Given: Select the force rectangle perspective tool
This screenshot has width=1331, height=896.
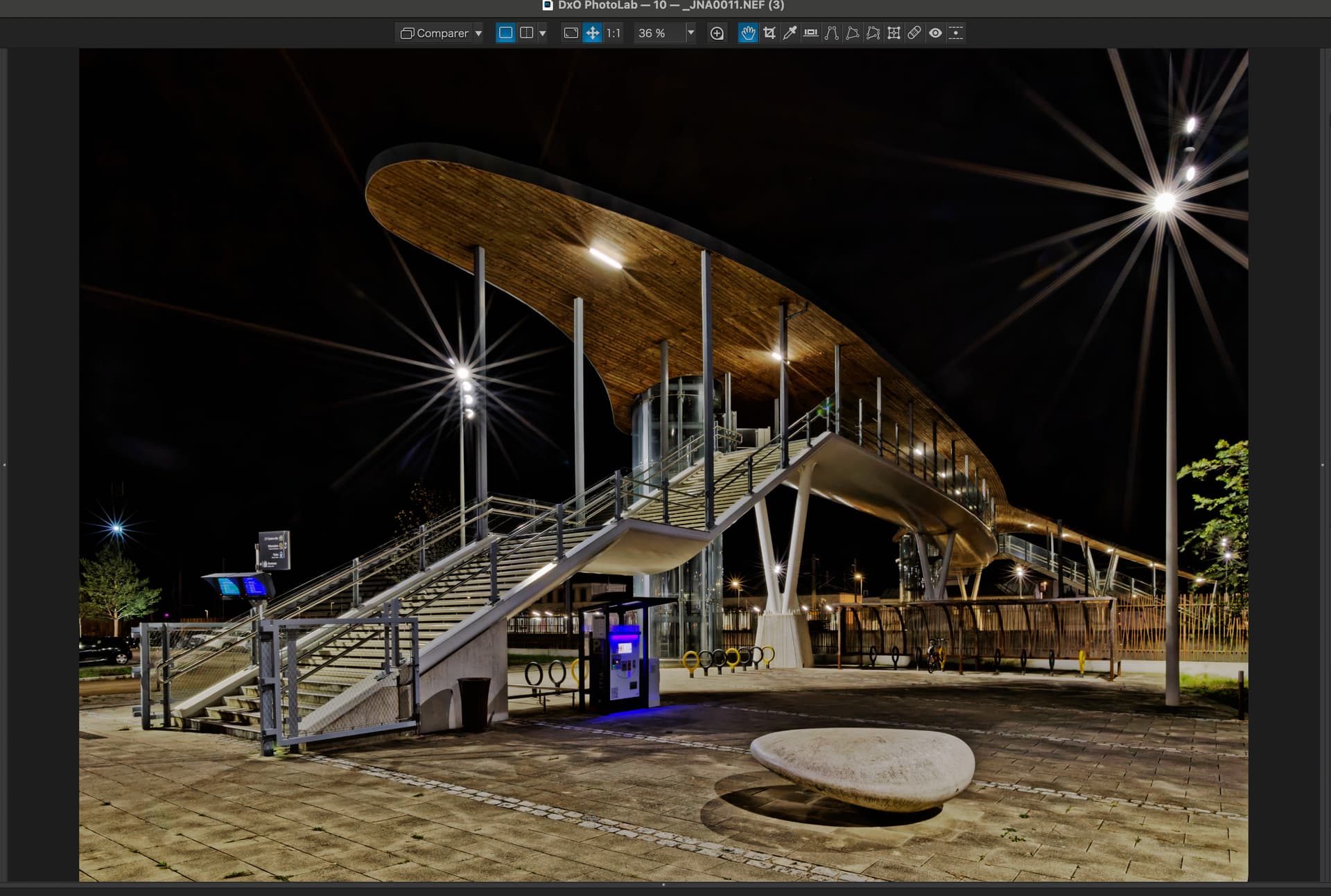Looking at the screenshot, I should [852, 33].
